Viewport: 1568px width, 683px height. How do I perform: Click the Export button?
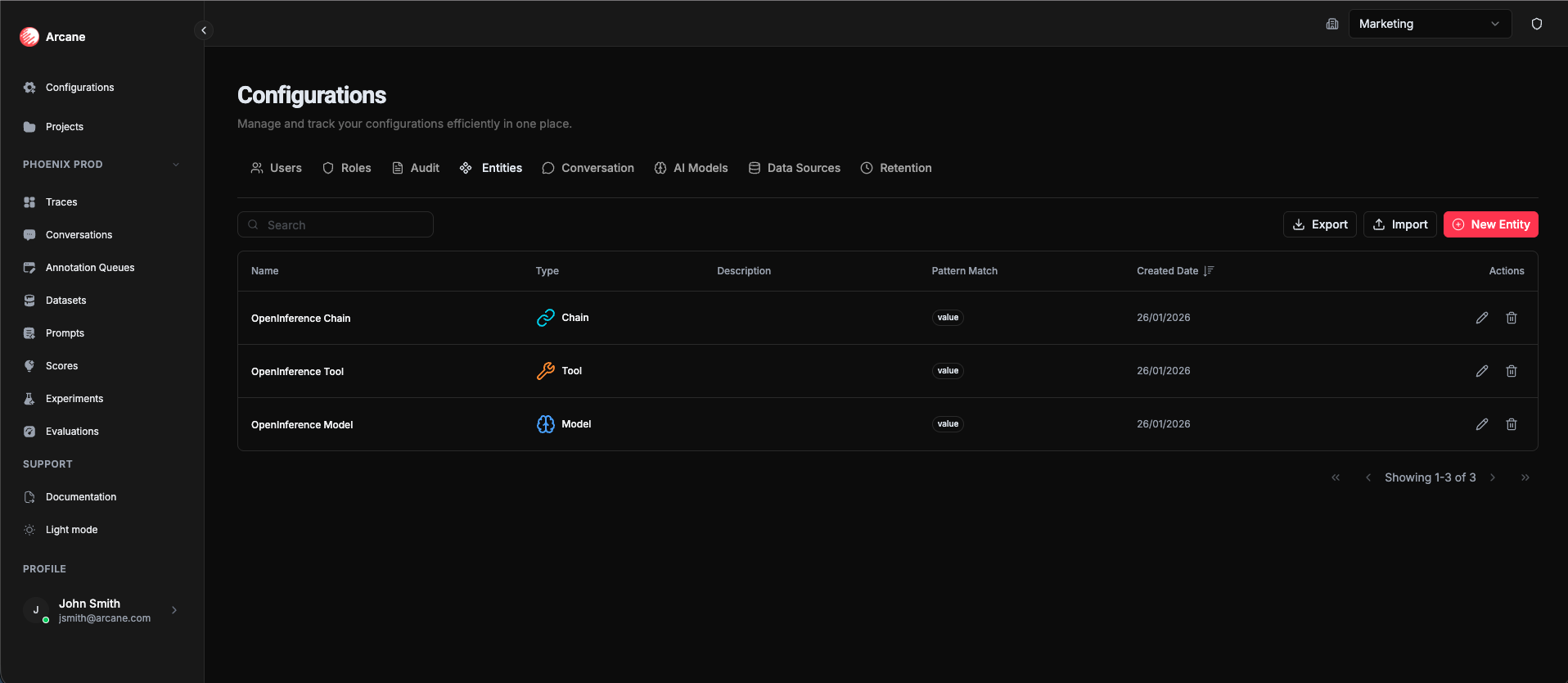click(x=1319, y=224)
